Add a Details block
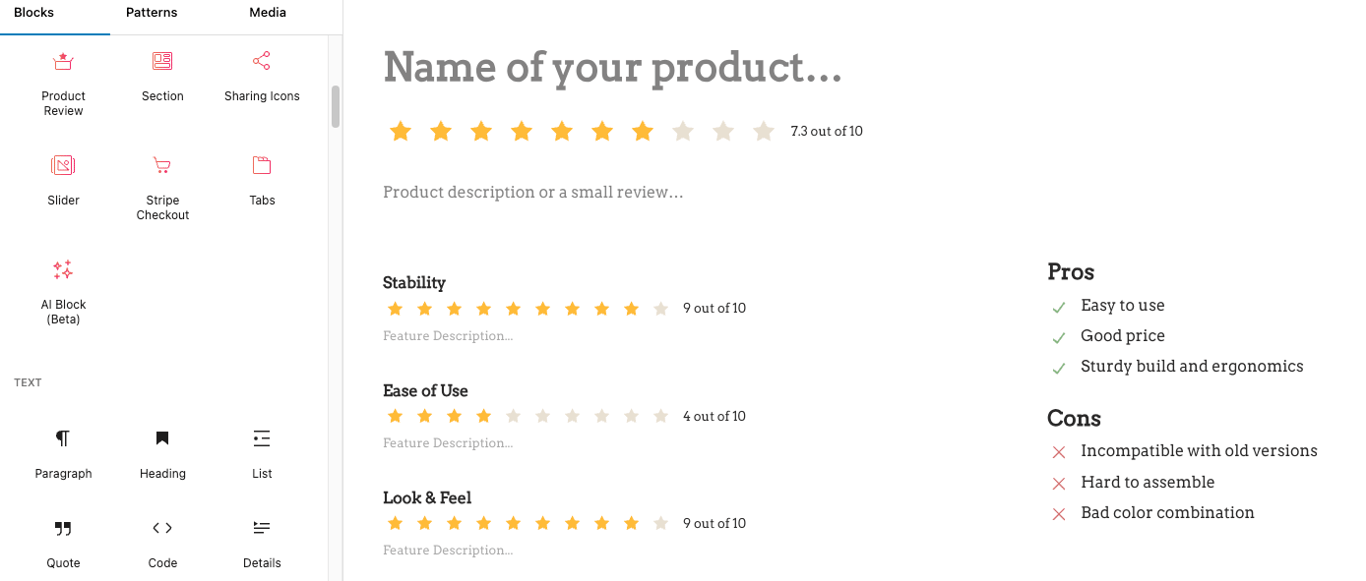Image resolution: width=1366 pixels, height=581 pixels. coord(261,540)
